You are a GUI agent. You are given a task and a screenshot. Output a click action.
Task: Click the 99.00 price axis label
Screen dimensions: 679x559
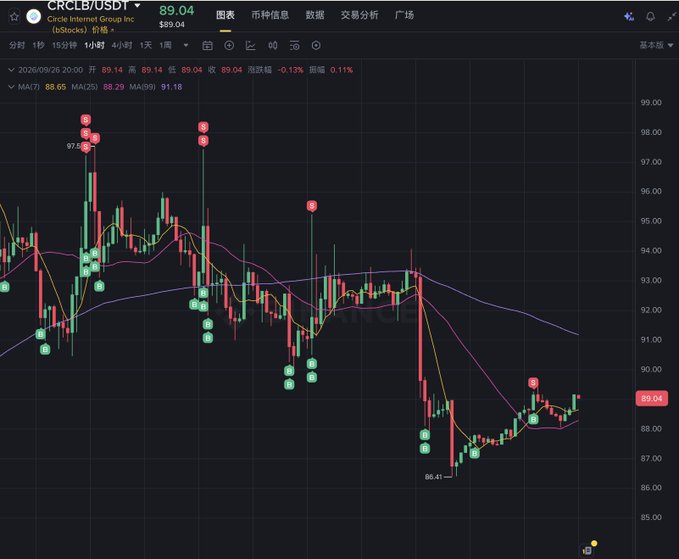coord(651,103)
